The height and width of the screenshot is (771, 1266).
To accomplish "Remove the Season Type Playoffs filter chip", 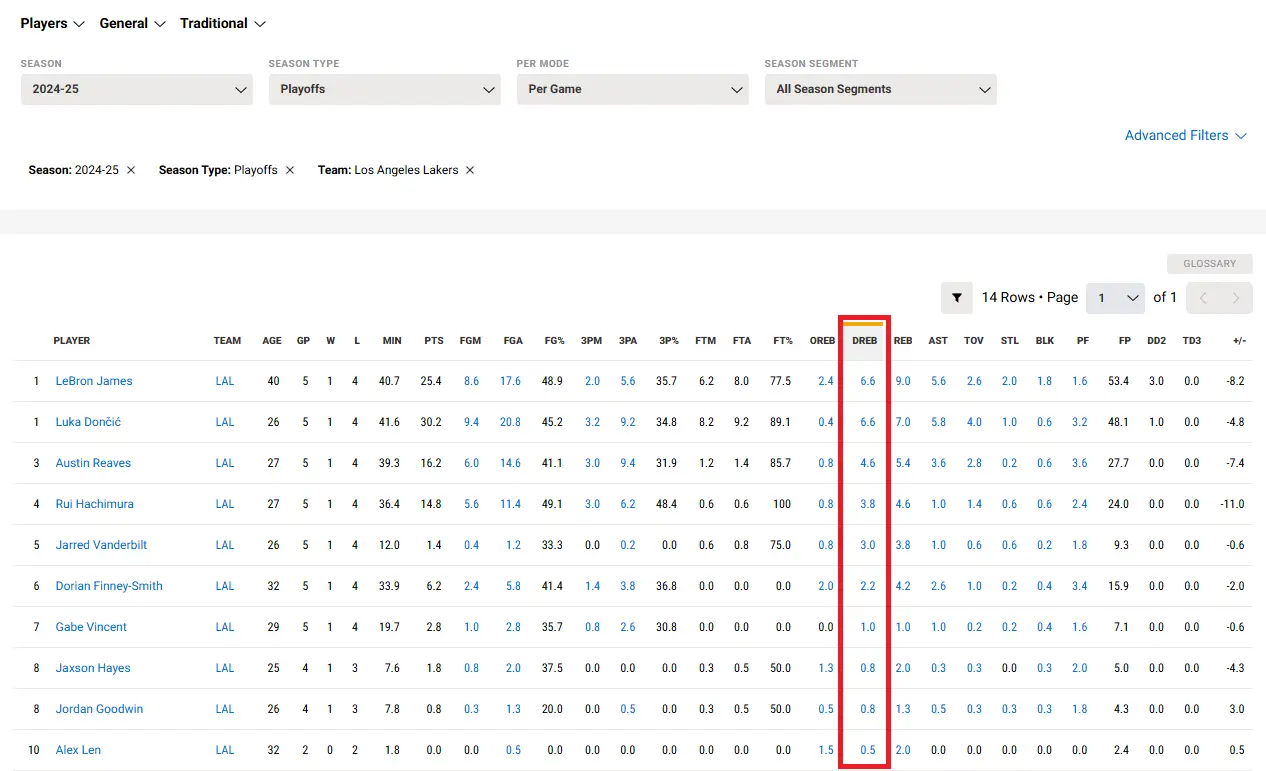I will [x=290, y=170].
